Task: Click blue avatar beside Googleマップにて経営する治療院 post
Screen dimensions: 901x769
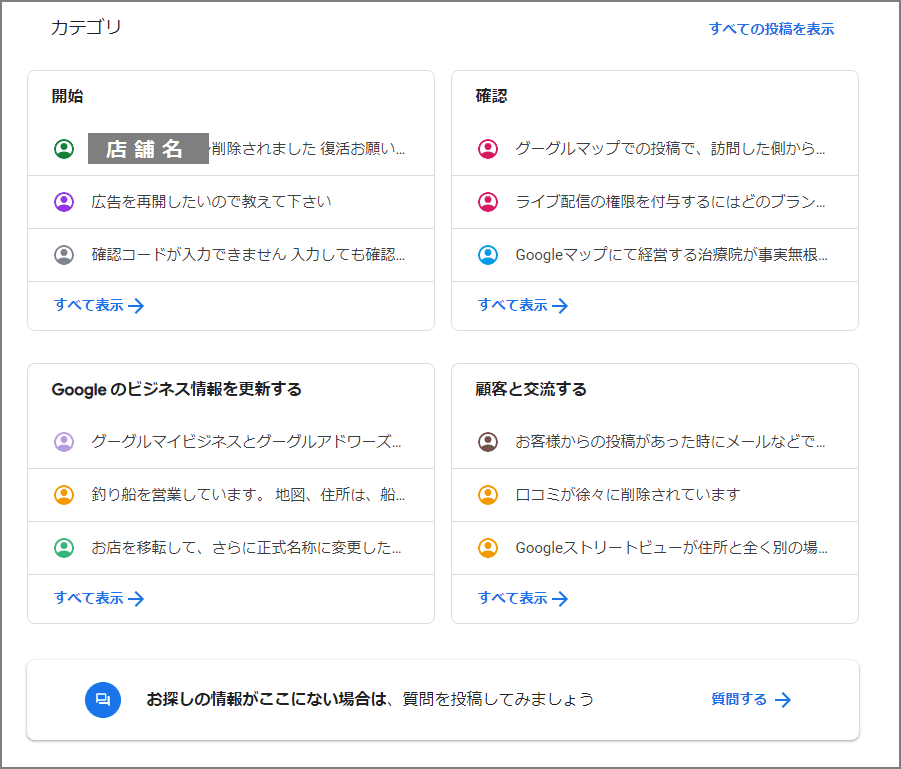Action: click(488, 255)
